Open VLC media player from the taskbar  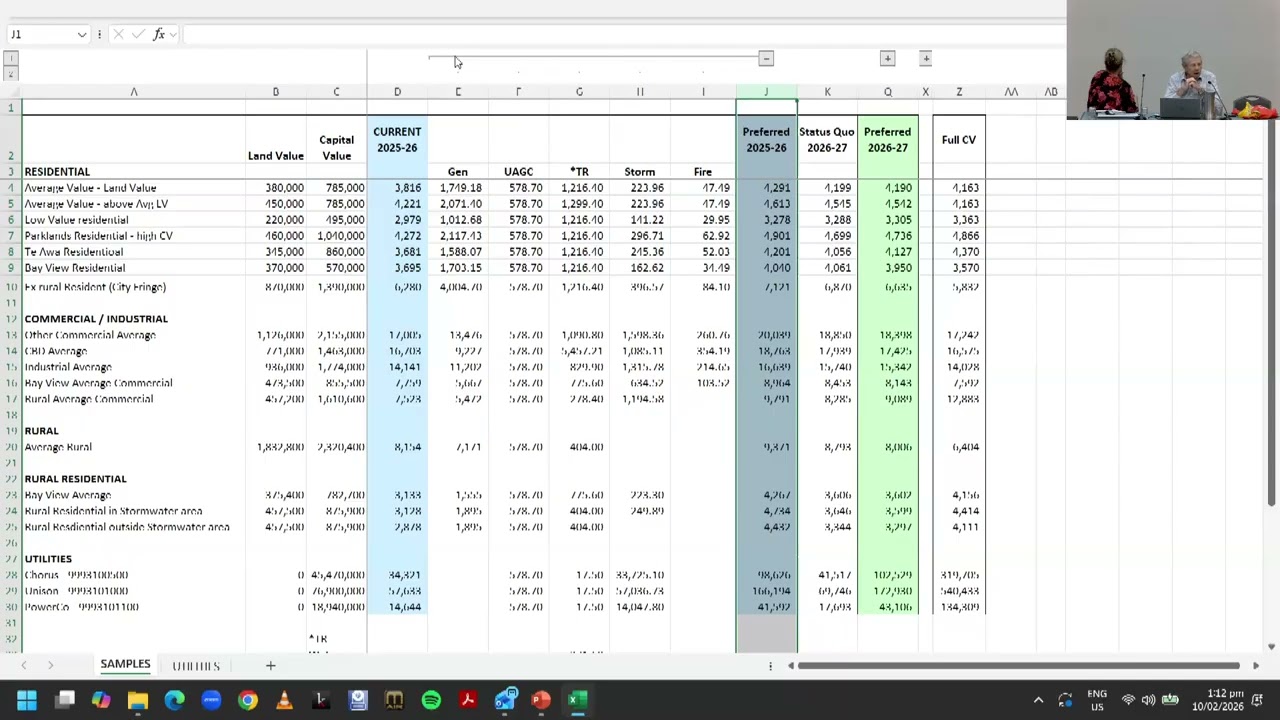click(x=284, y=700)
